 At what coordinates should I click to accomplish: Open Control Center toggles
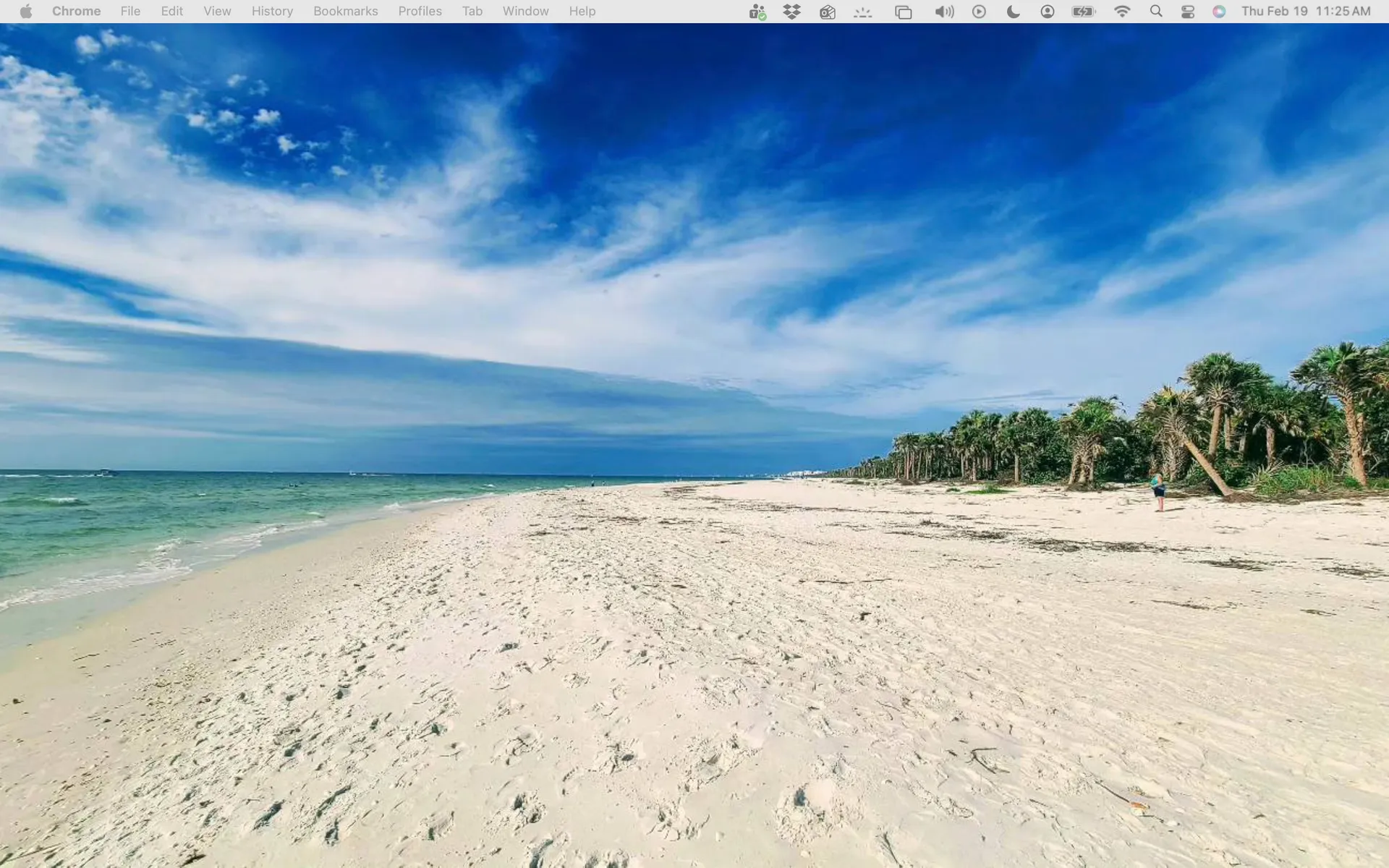(x=1188, y=12)
